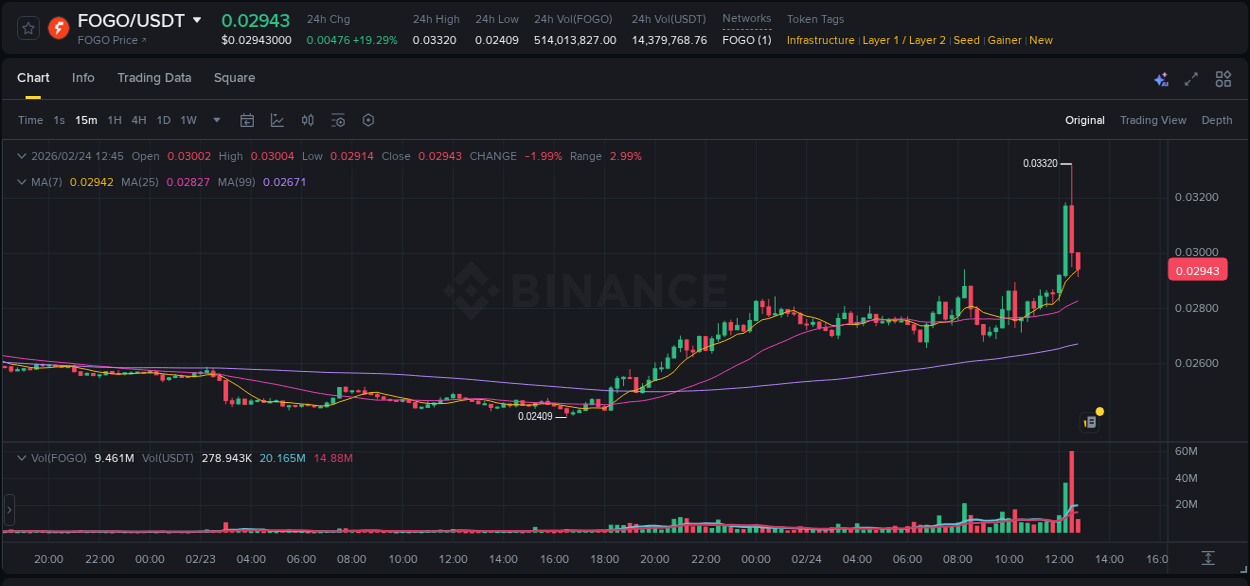Open the FOGO Price link

[x=110, y=40]
